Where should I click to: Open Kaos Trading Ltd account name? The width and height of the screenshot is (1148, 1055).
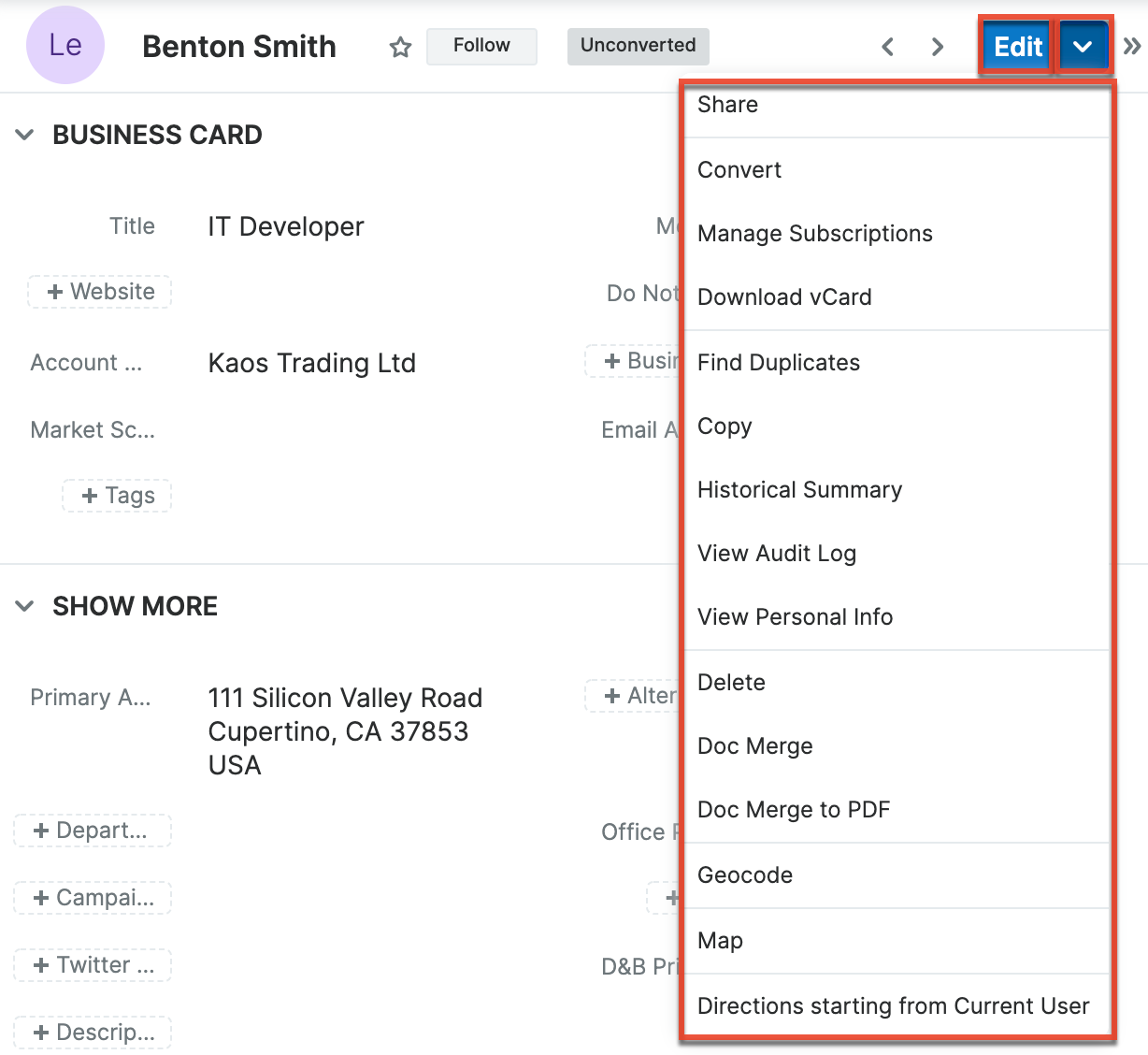click(311, 363)
